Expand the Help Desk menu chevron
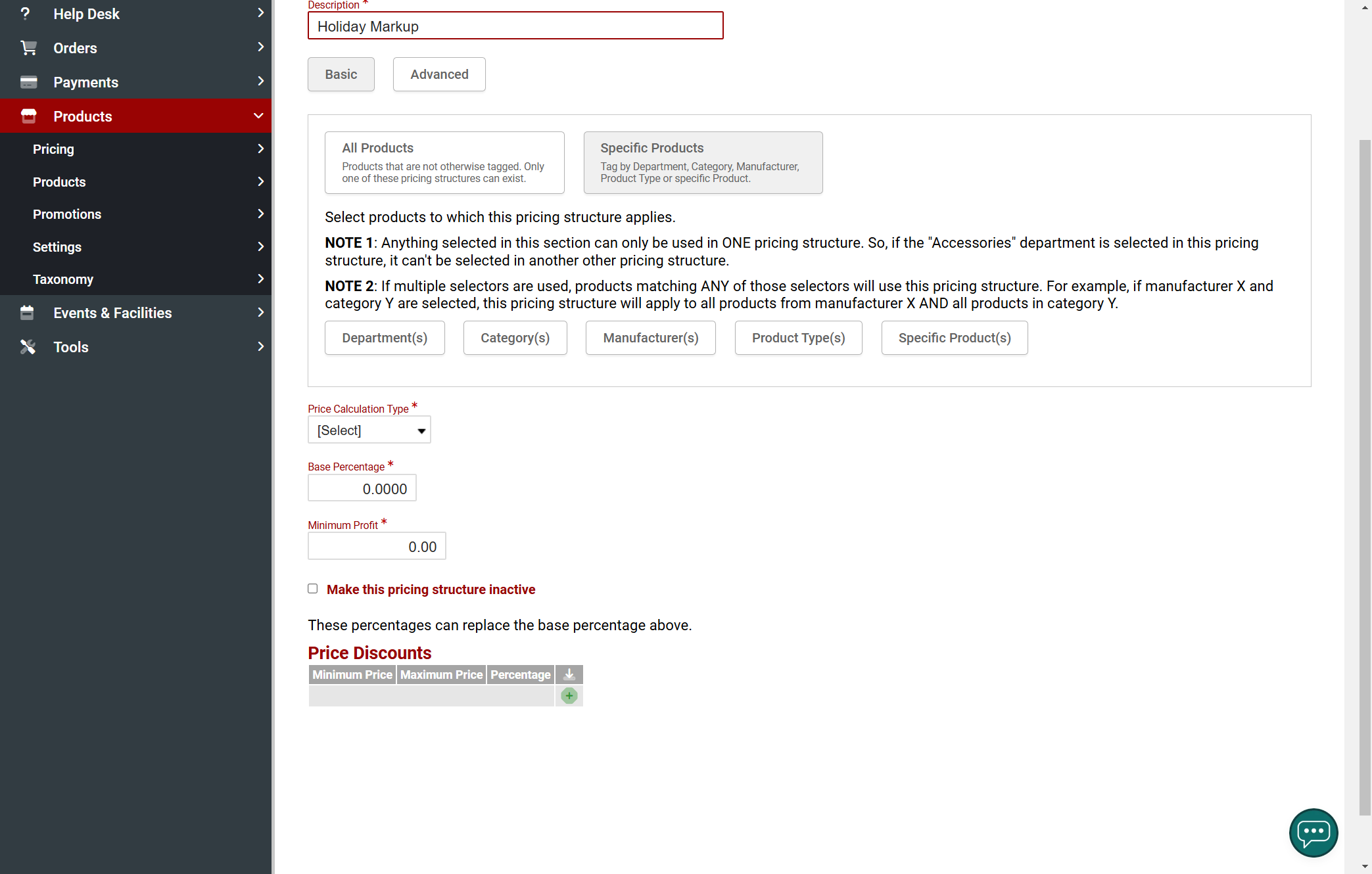1372x874 pixels. (x=260, y=13)
